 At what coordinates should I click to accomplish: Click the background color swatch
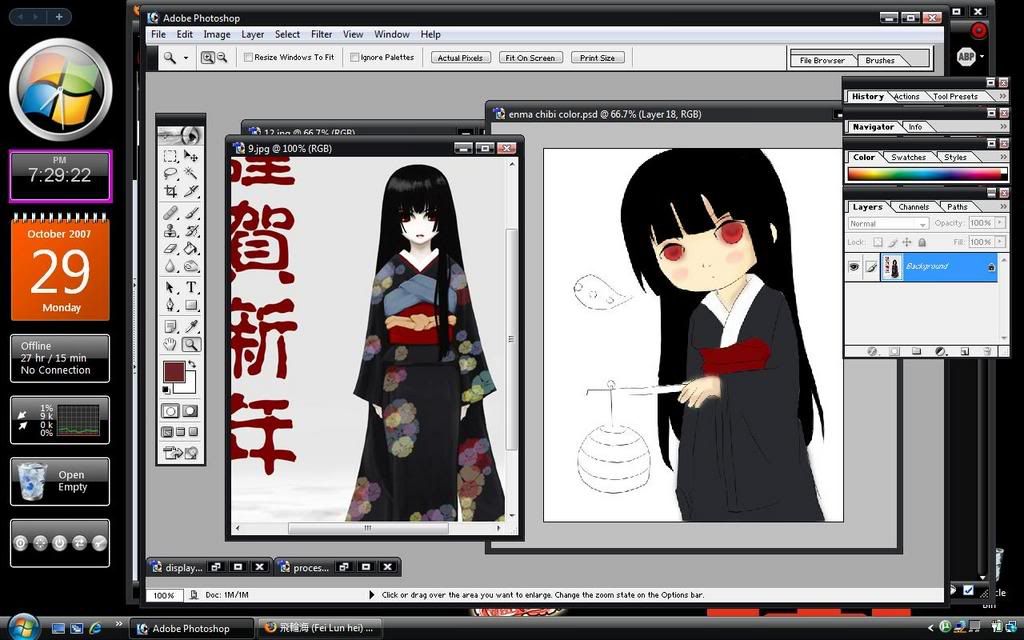[188, 386]
